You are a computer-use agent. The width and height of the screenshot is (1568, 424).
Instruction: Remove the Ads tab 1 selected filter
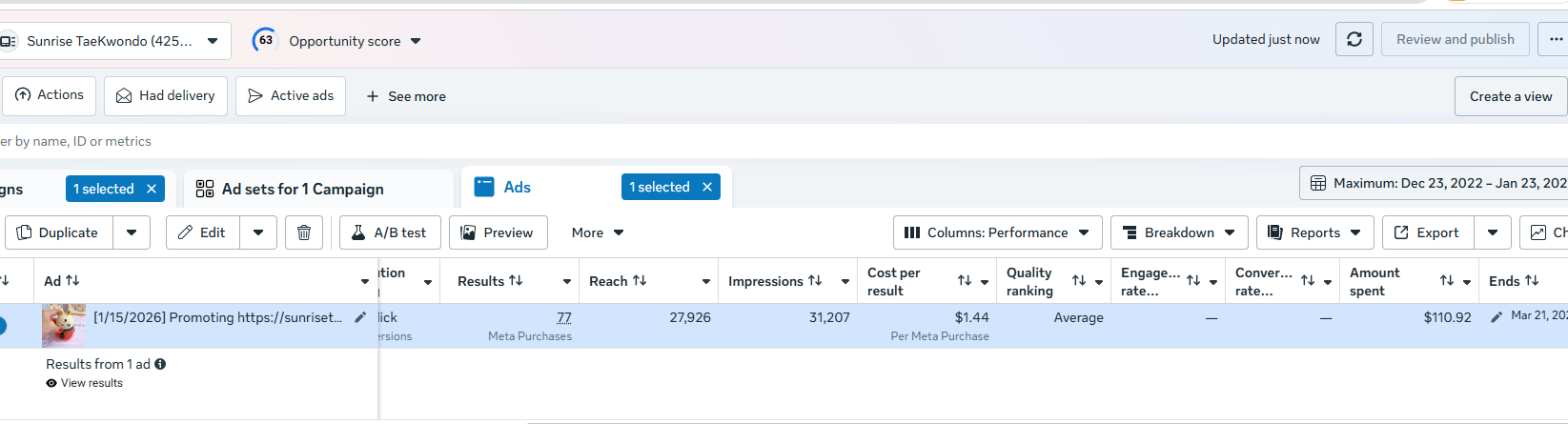(x=707, y=188)
